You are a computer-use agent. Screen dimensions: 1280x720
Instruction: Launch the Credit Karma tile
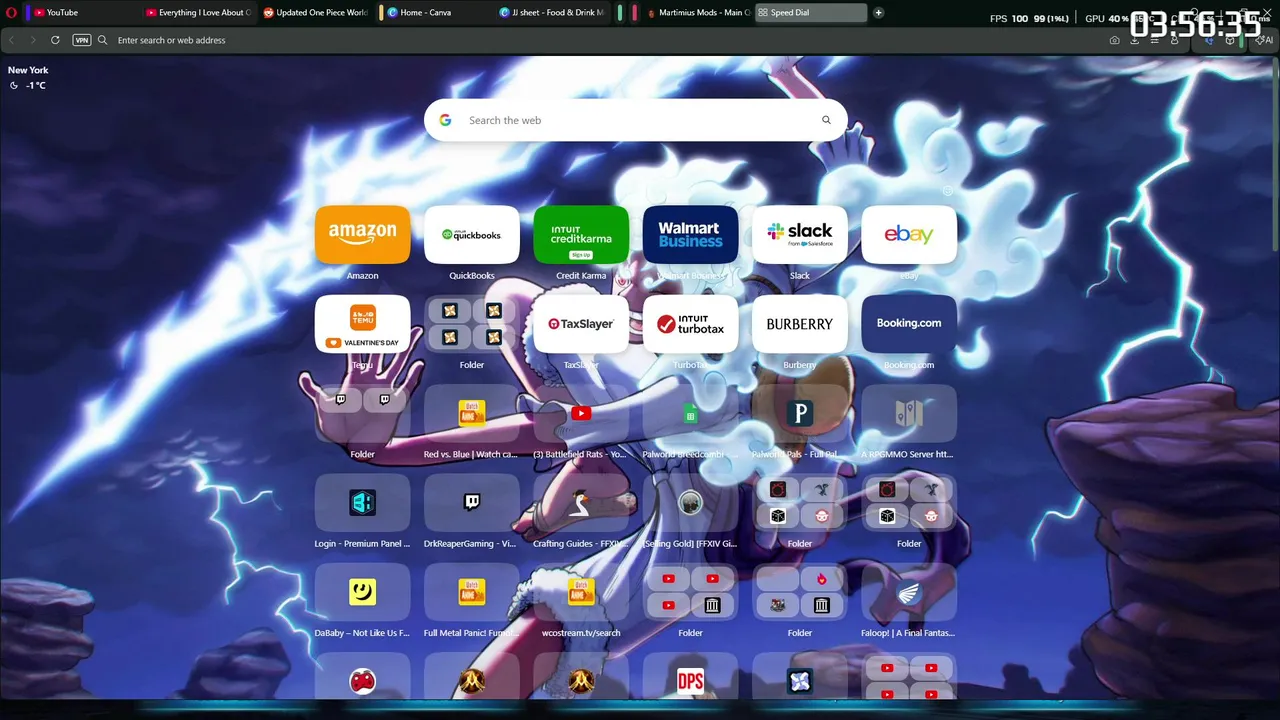pos(581,235)
